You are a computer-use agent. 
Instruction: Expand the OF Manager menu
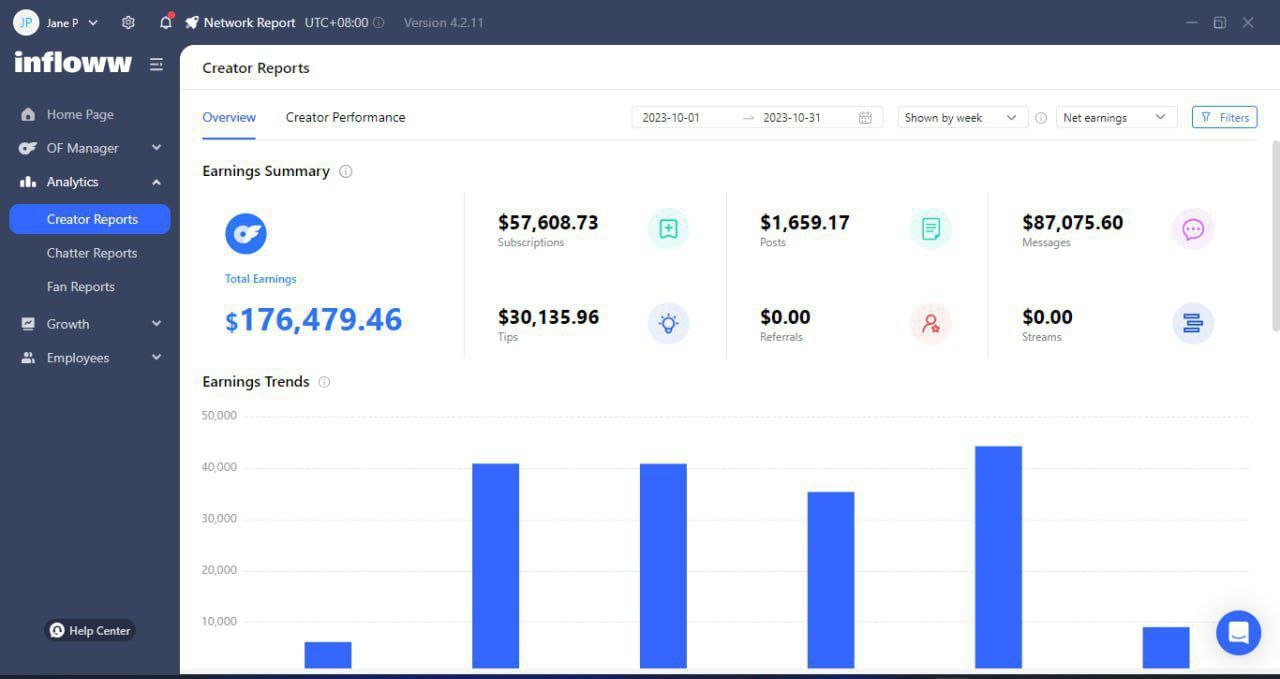point(90,148)
